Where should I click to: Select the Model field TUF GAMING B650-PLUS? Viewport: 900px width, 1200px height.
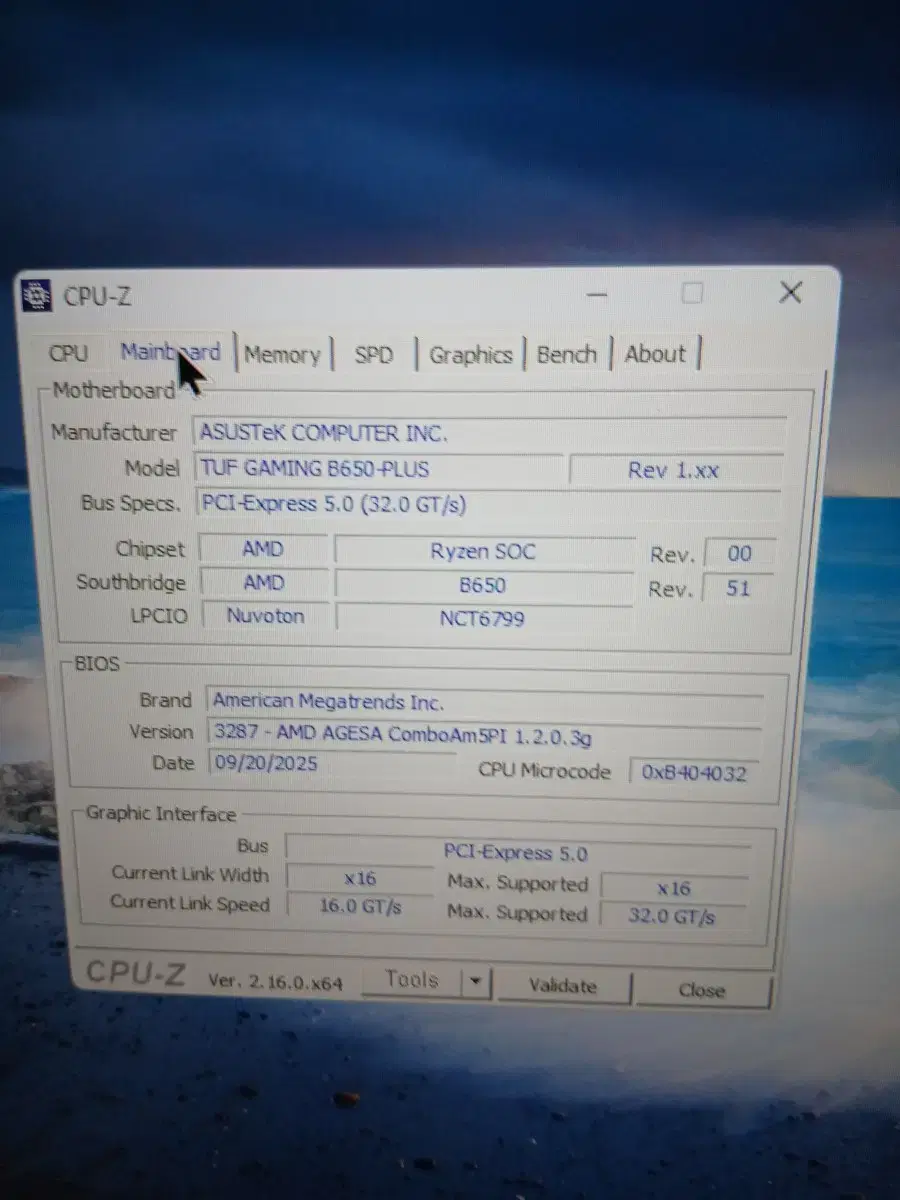pos(378,468)
